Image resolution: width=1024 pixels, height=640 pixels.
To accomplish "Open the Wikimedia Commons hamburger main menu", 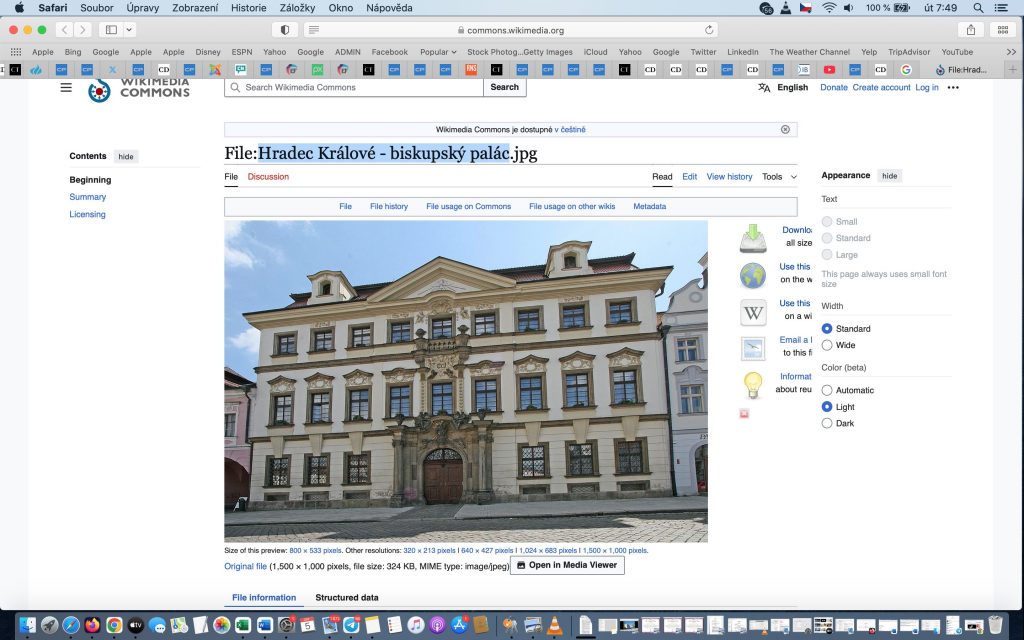I will [66, 88].
